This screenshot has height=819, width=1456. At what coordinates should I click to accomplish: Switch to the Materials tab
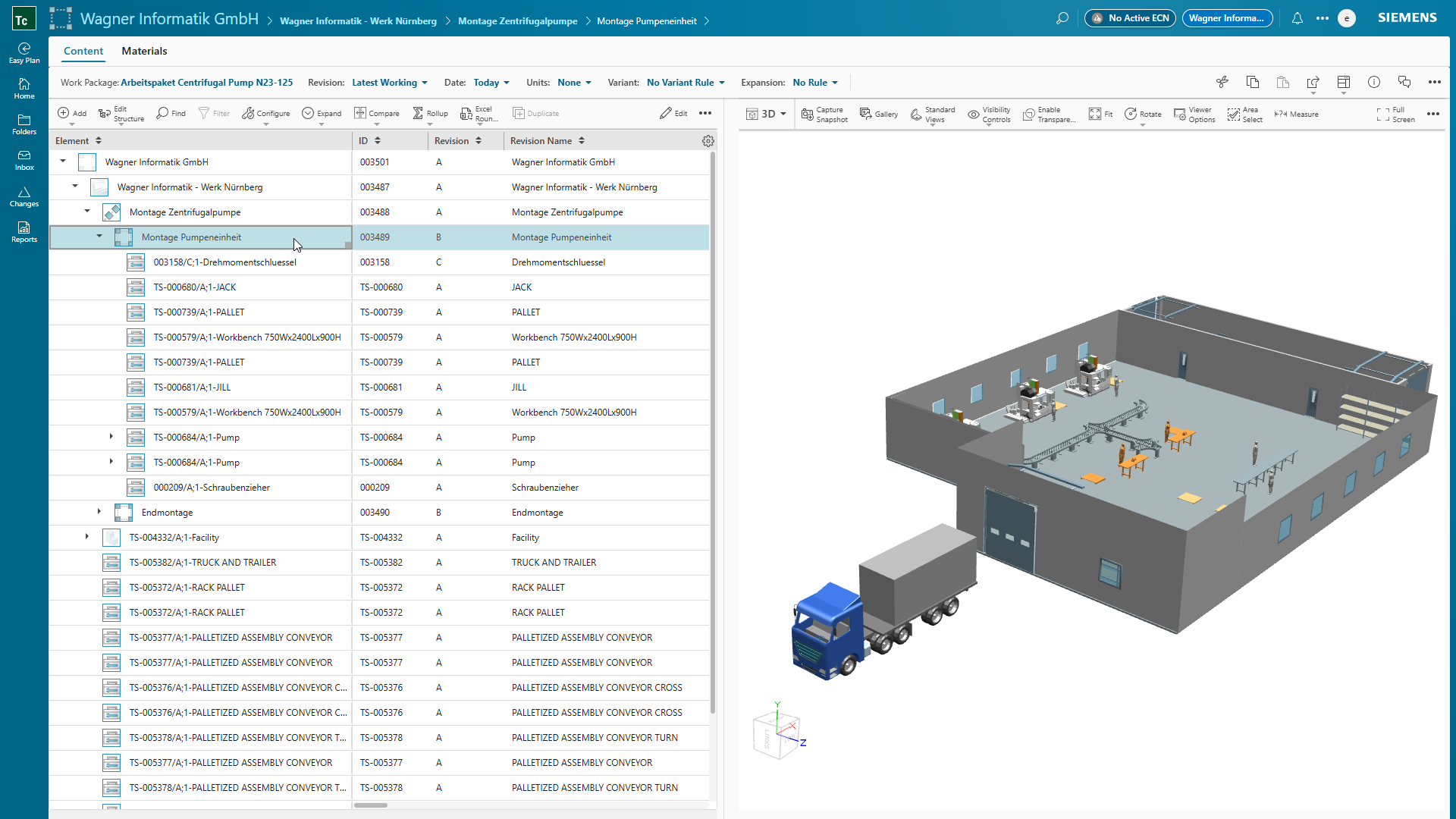tap(144, 51)
